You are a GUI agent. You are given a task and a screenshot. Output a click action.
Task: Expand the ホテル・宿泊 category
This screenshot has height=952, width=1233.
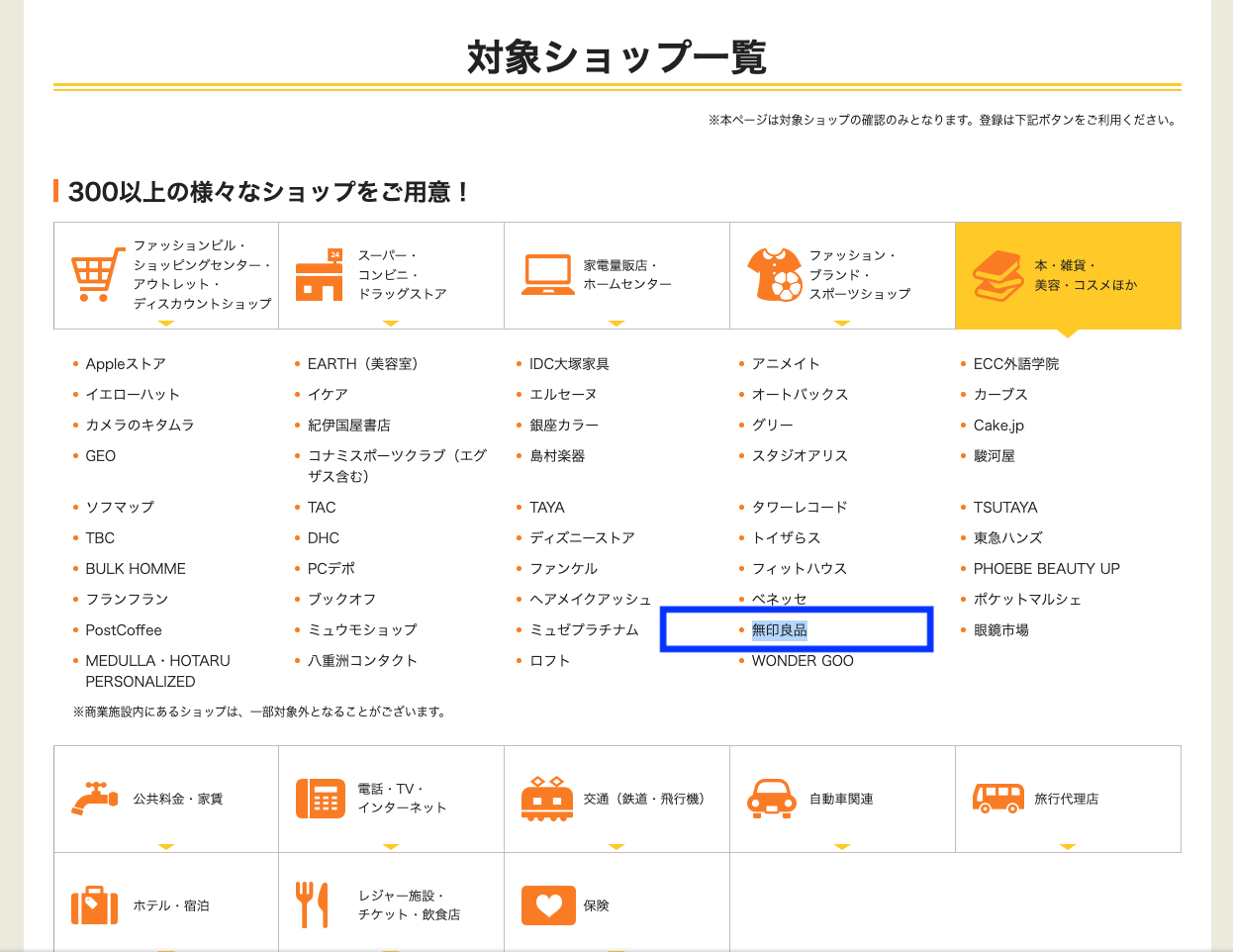(166, 904)
